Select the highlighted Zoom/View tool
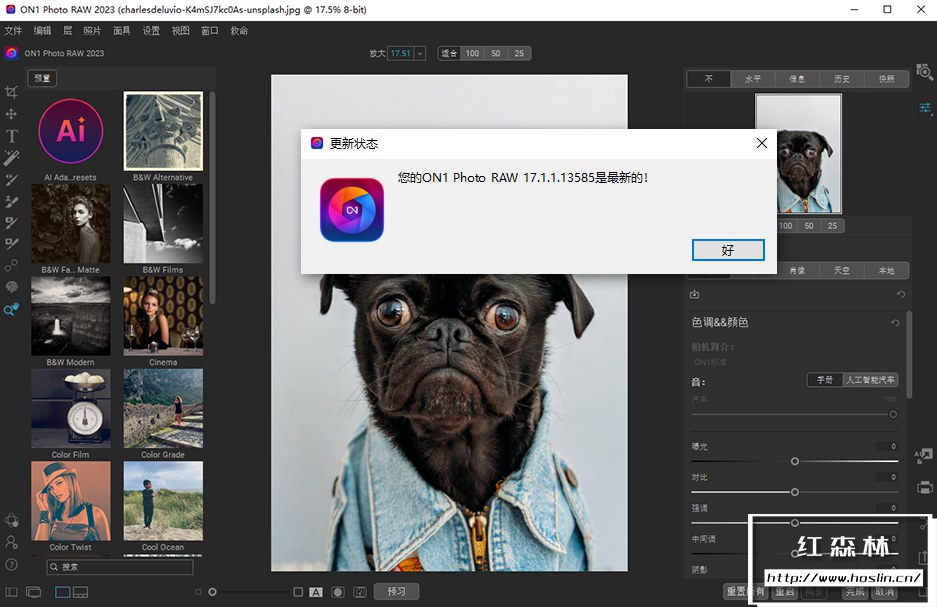The height and width of the screenshot is (607, 937). point(11,309)
